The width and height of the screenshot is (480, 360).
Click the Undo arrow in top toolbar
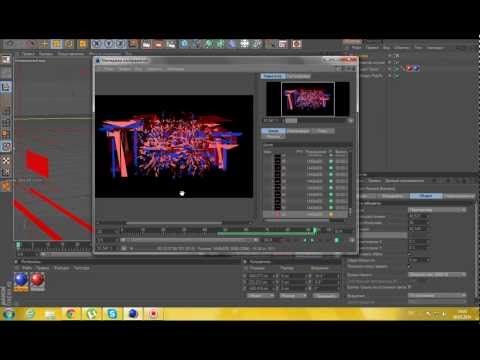point(10,44)
